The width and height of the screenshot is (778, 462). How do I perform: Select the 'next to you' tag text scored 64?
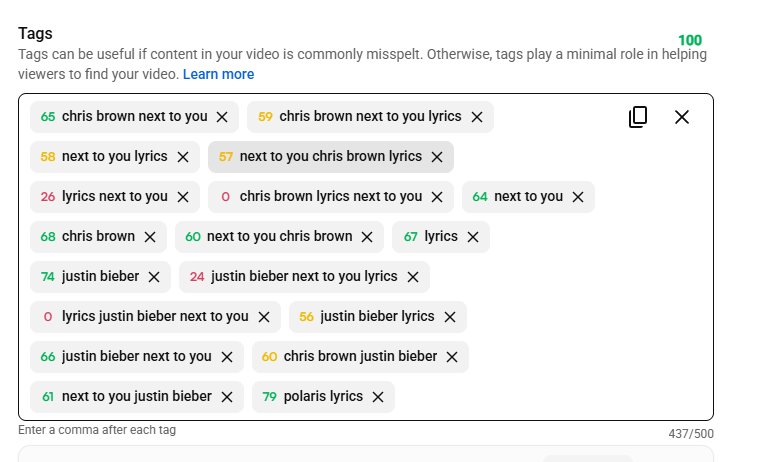[x=528, y=196]
